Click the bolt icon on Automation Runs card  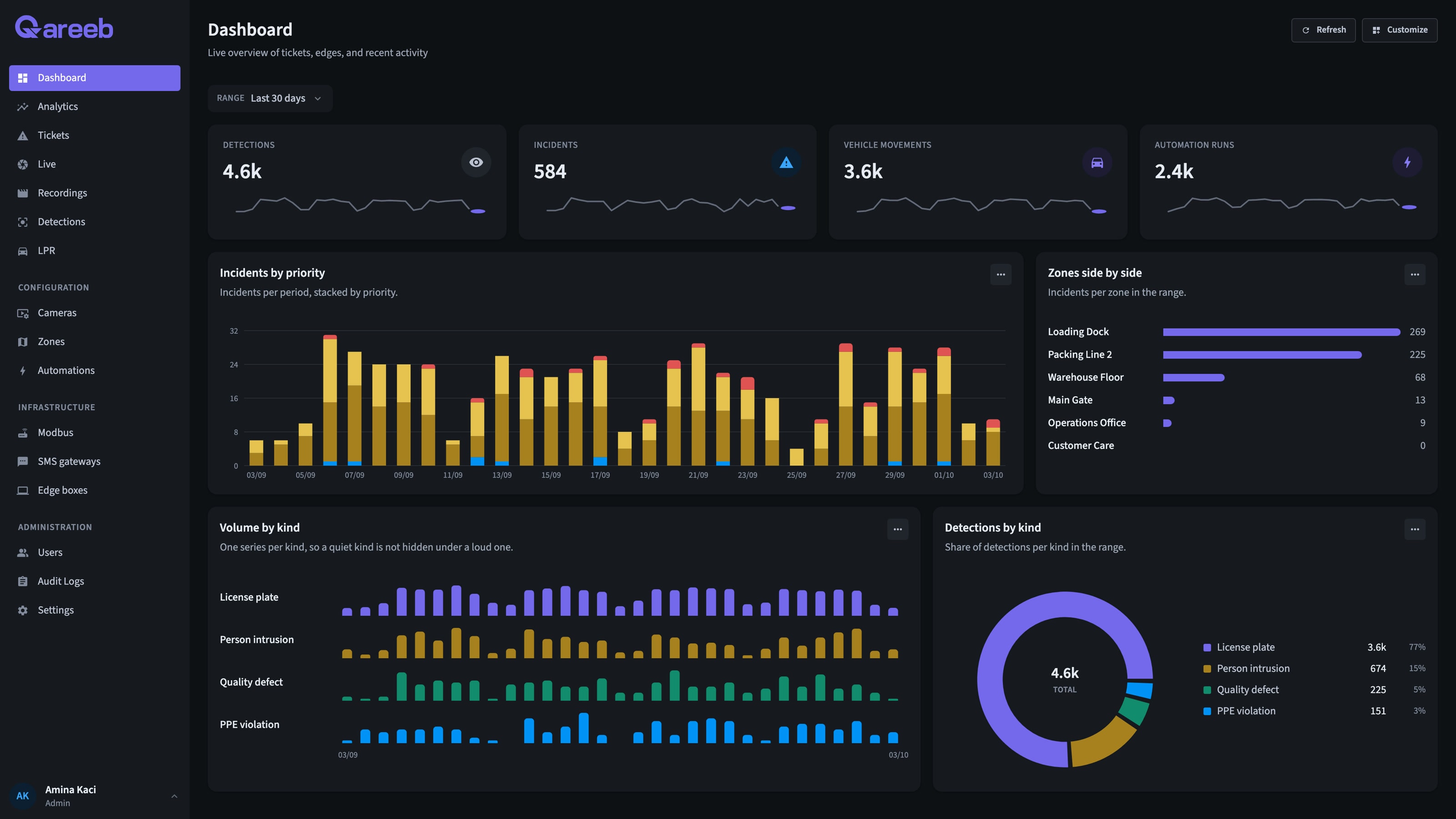(x=1407, y=162)
